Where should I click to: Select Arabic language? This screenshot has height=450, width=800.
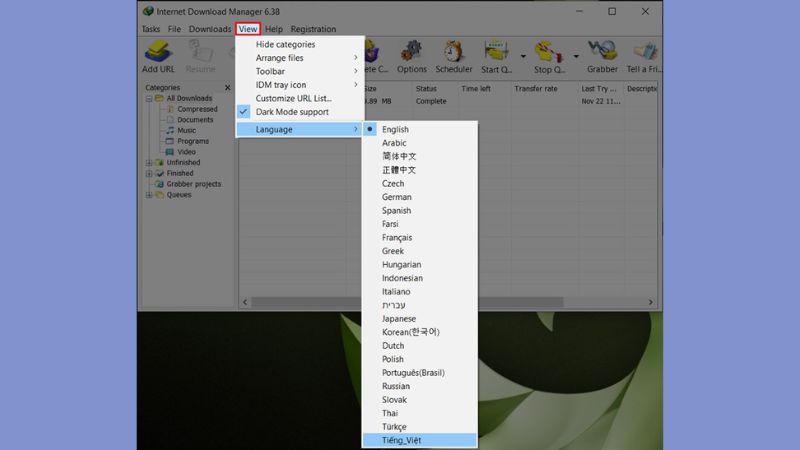(420, 143)
